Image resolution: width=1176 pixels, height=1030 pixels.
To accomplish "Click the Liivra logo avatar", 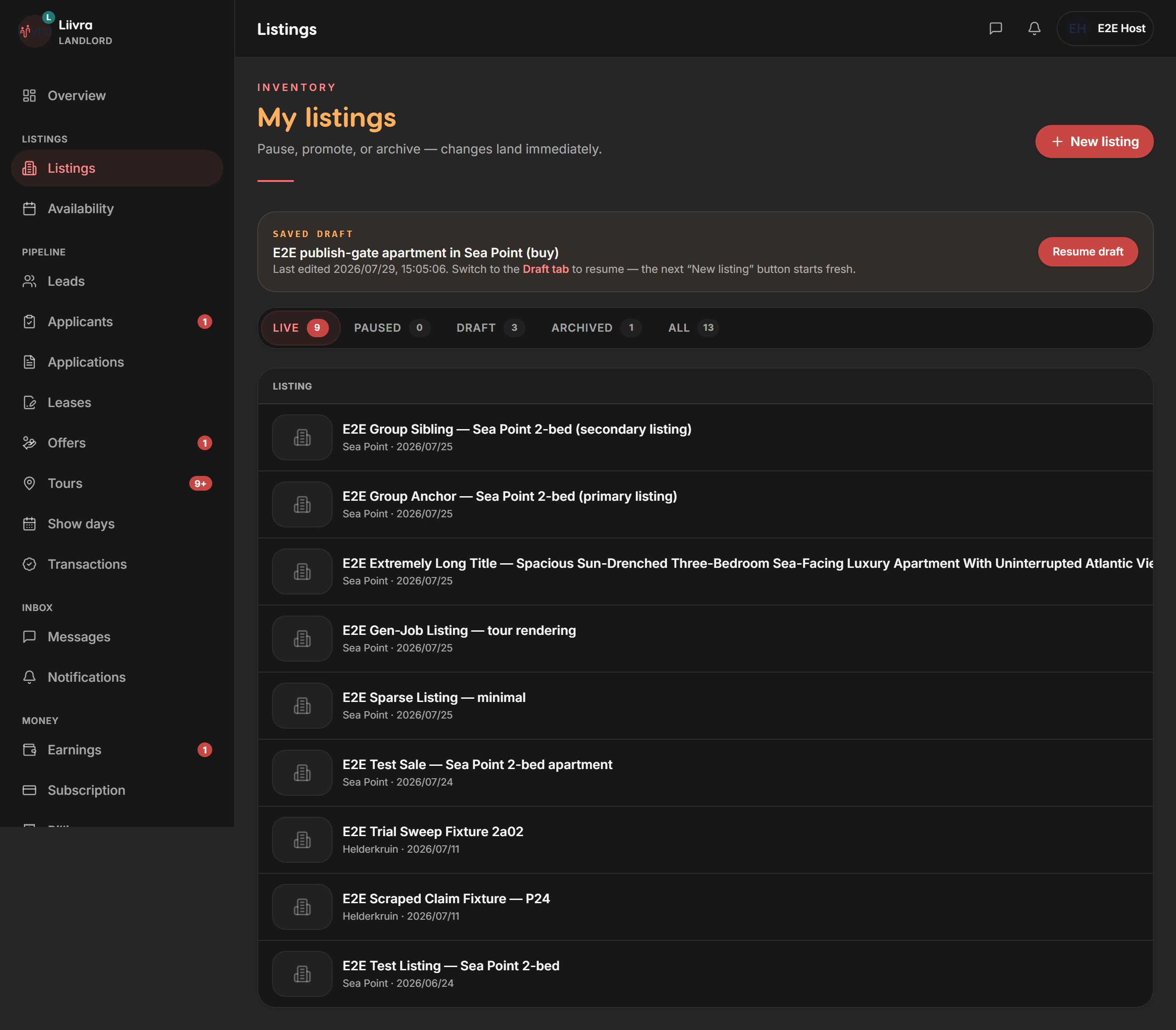I will (x=34, y=31).
